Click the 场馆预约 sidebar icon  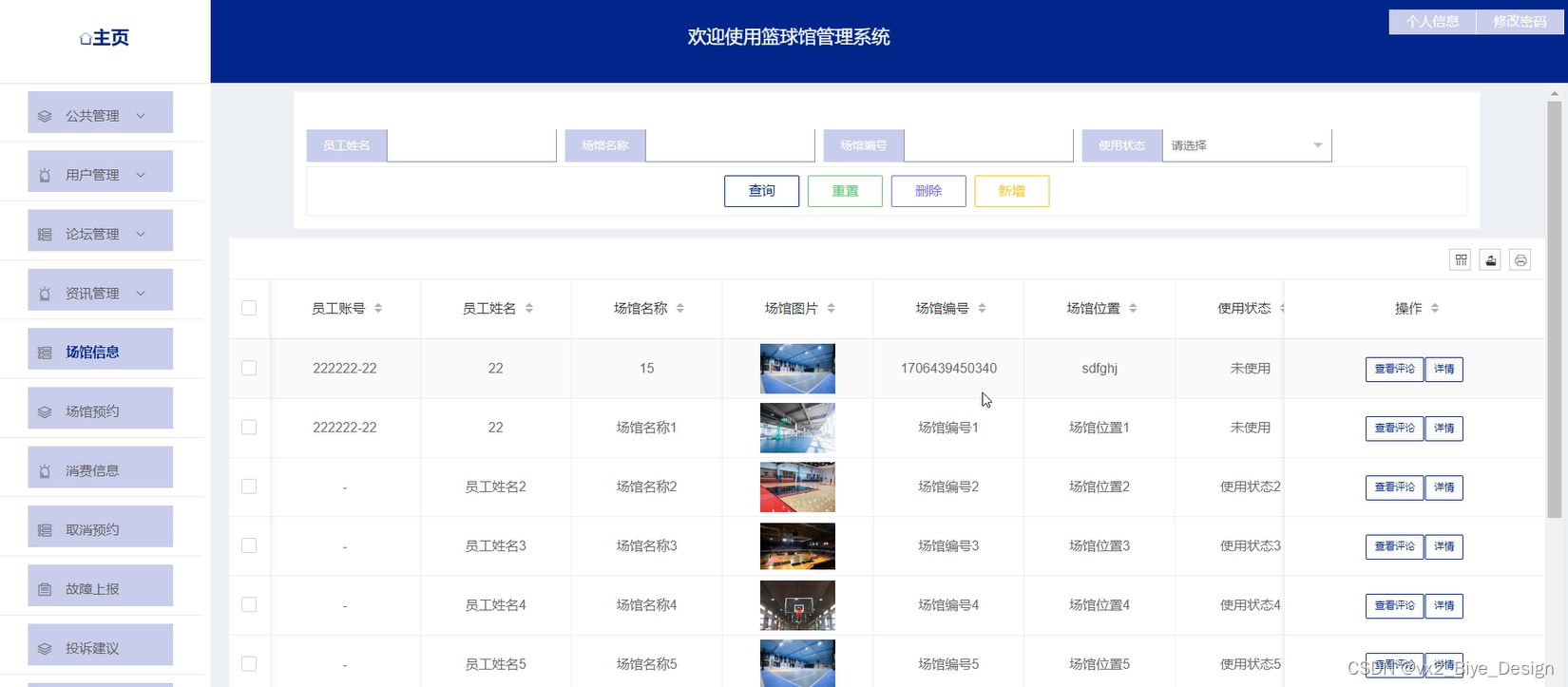(x=45, y=411)
